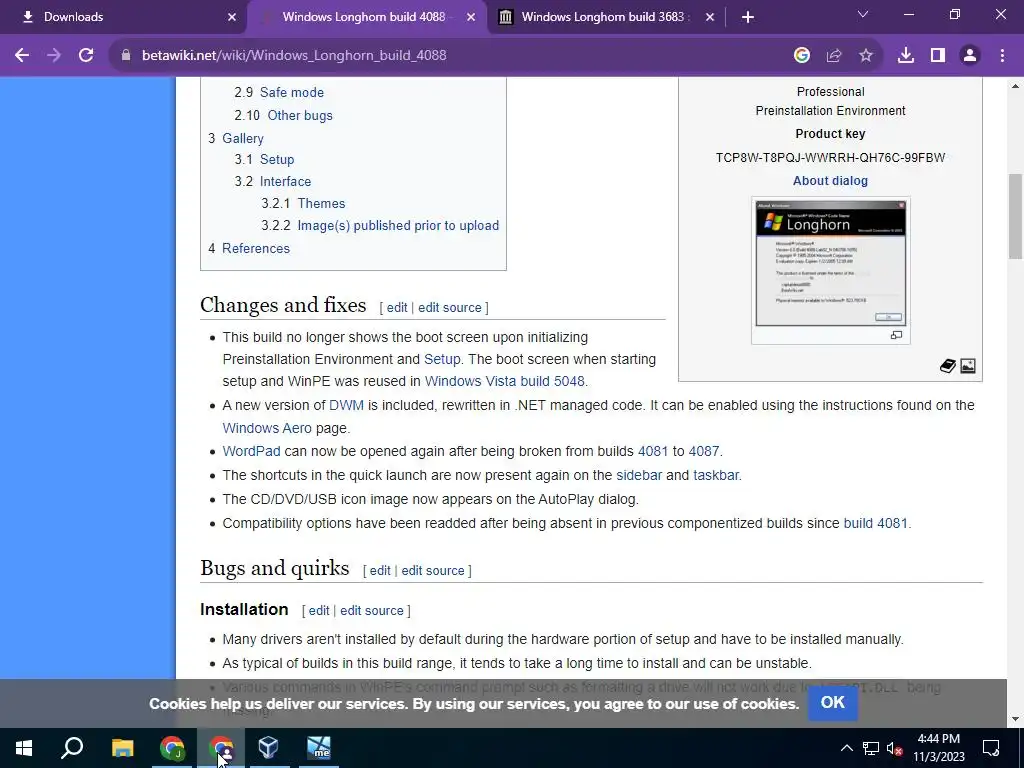This screenshot has width=1024, height=768.
Task: Edit source of Changes and fixes
Action: 449,308
